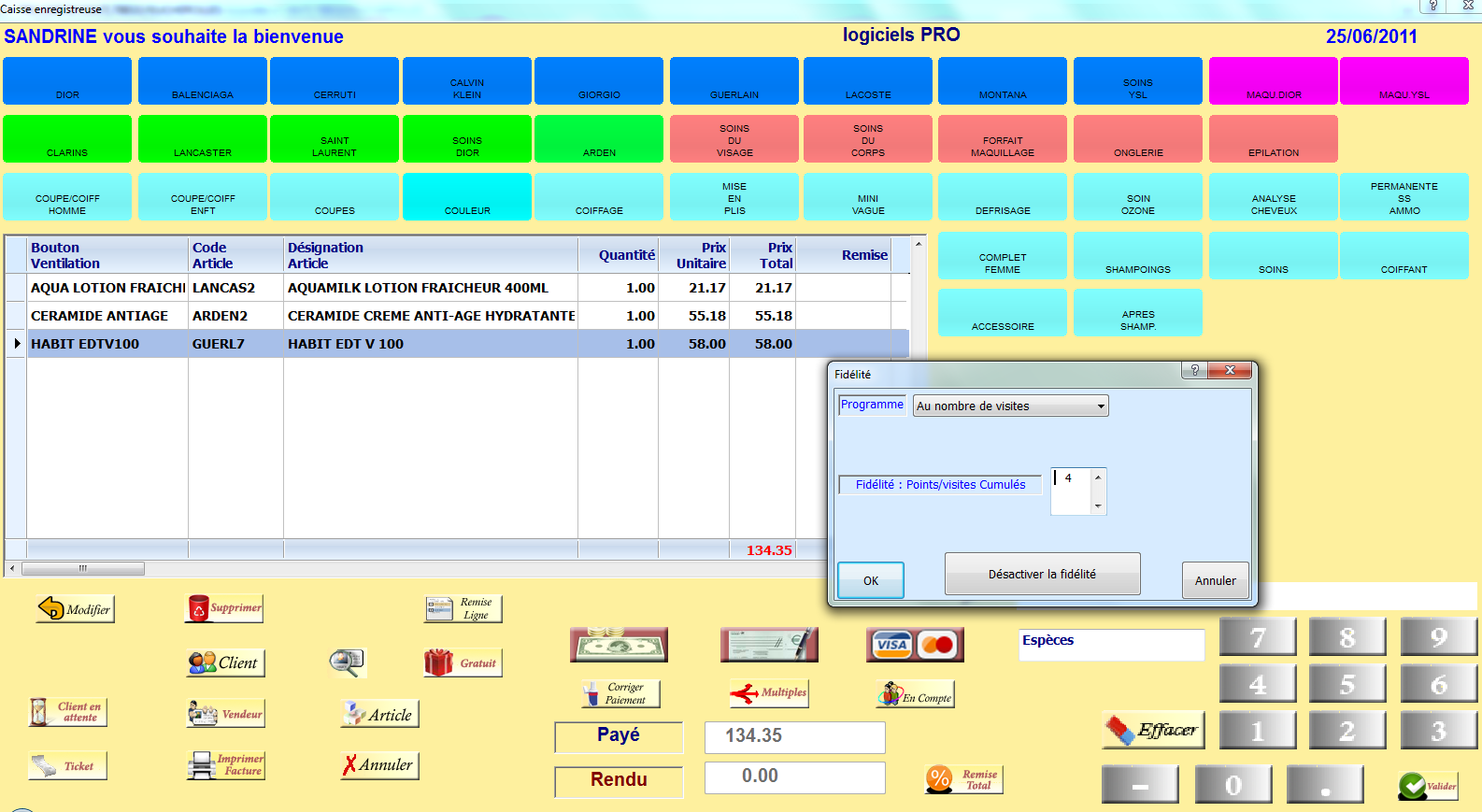Click the green Valider checkmark
1482x812 pixels.
coord(1428,786)
